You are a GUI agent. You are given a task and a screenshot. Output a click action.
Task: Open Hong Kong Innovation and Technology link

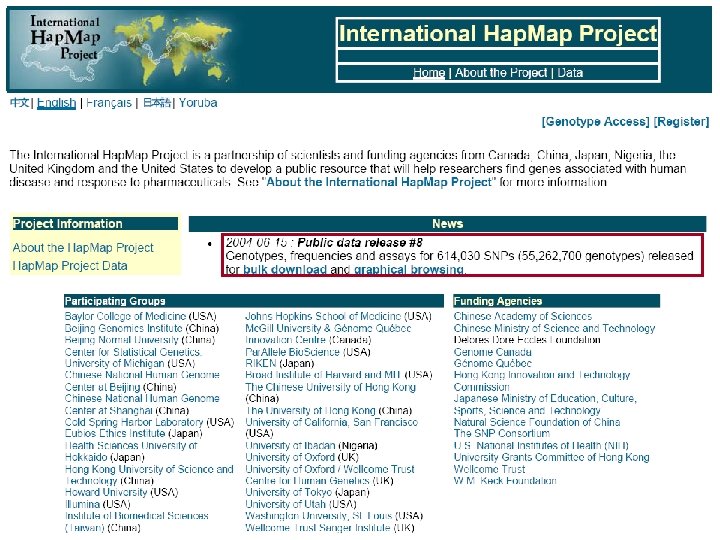click(542, 381)
